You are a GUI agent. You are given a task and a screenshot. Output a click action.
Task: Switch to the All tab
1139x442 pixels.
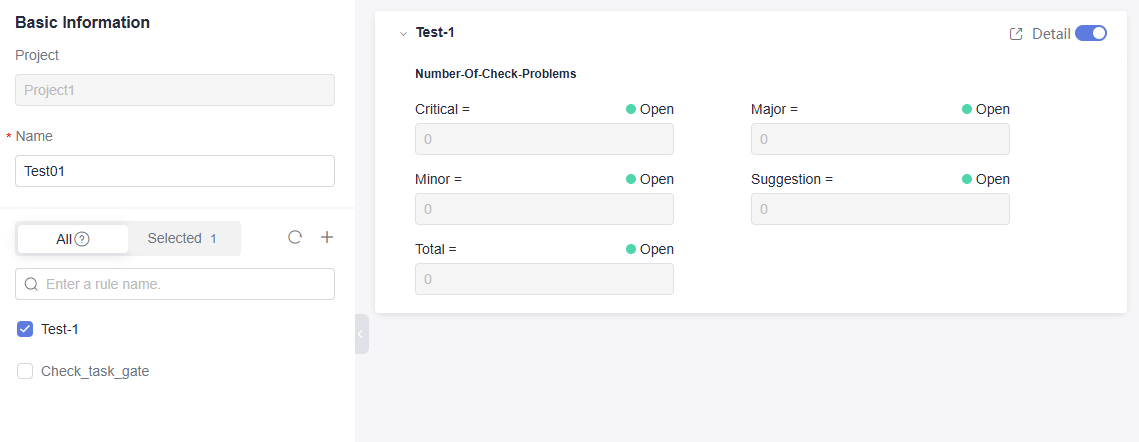[72, 239]
